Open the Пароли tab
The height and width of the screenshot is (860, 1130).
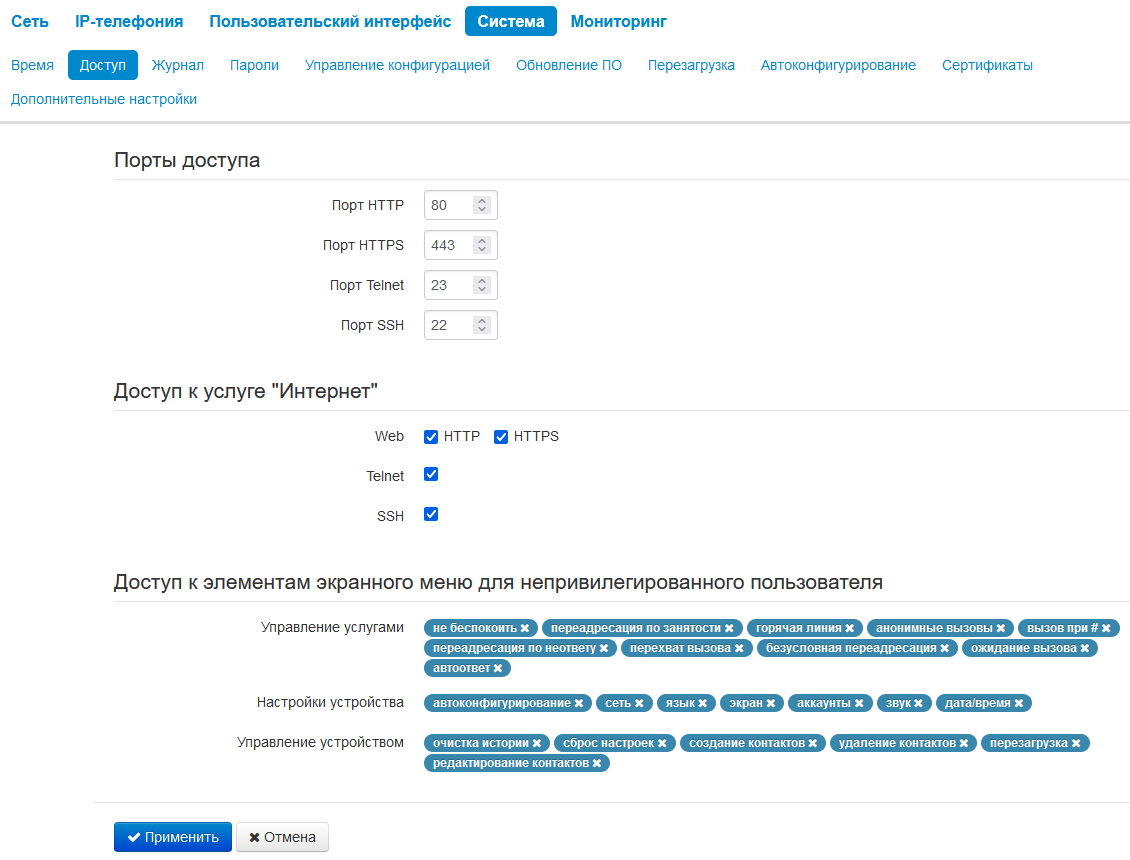point(254,65)
